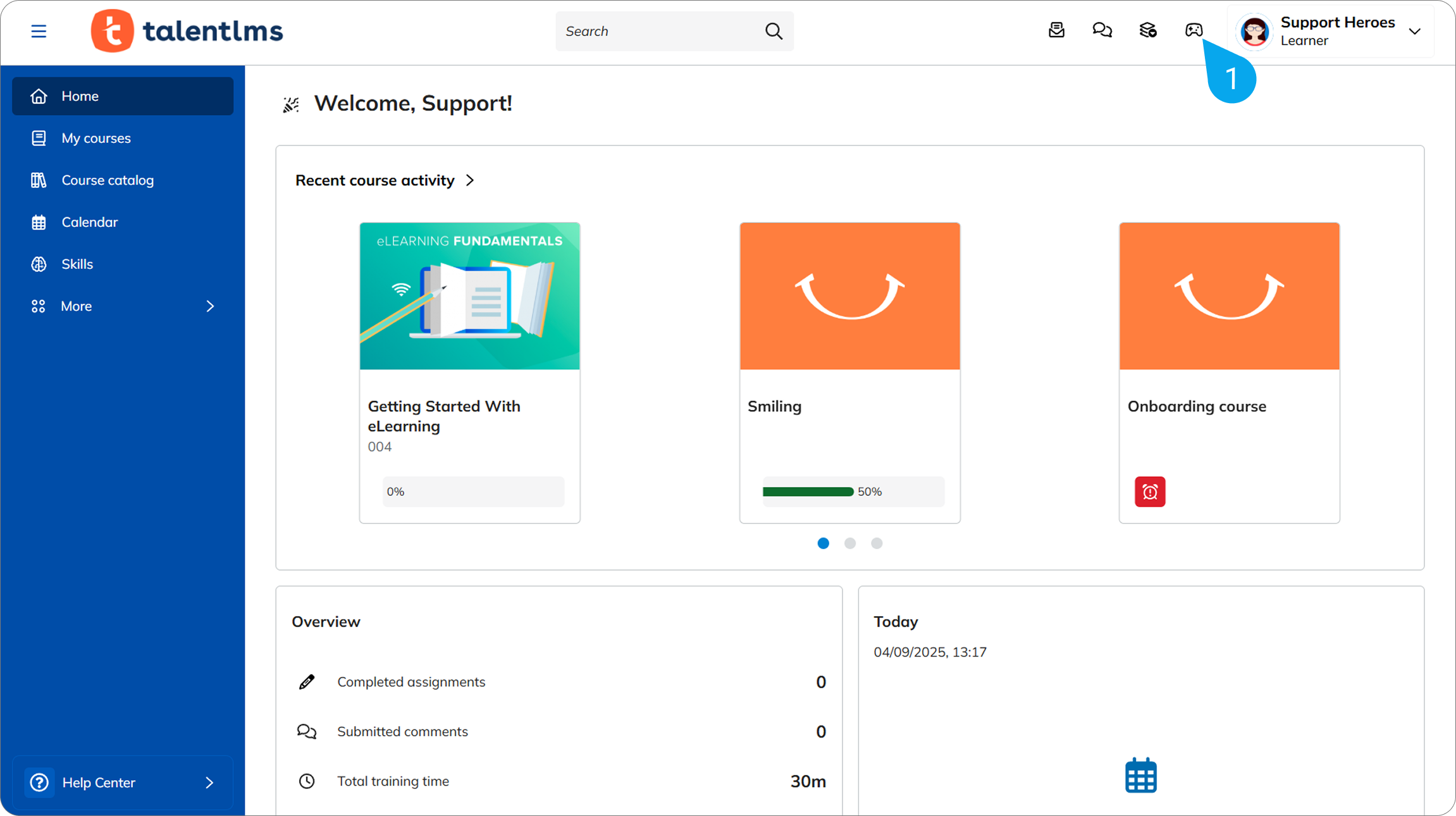This screenshot has height=816, width=1456.
Task: Click the Skills brain icon in sidebar
Action: (39, 264)
